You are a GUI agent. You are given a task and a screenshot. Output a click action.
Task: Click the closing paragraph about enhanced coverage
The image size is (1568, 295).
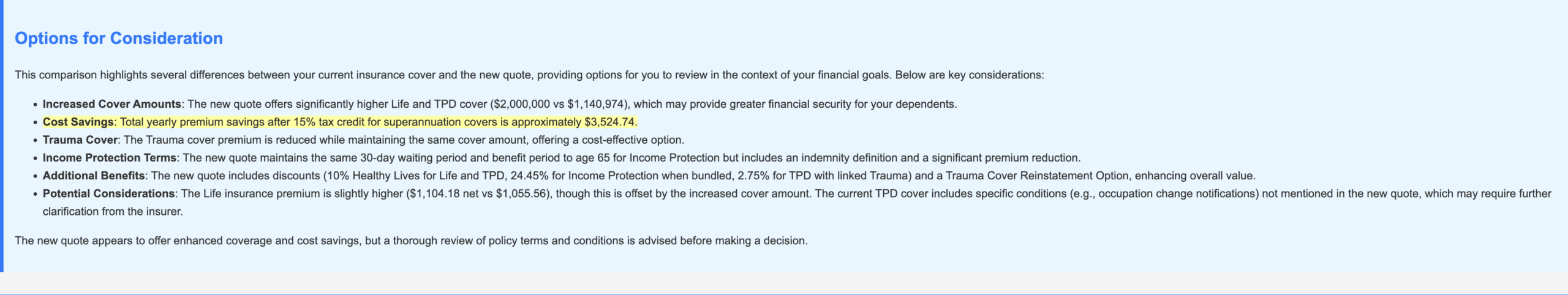coord(411,241)
